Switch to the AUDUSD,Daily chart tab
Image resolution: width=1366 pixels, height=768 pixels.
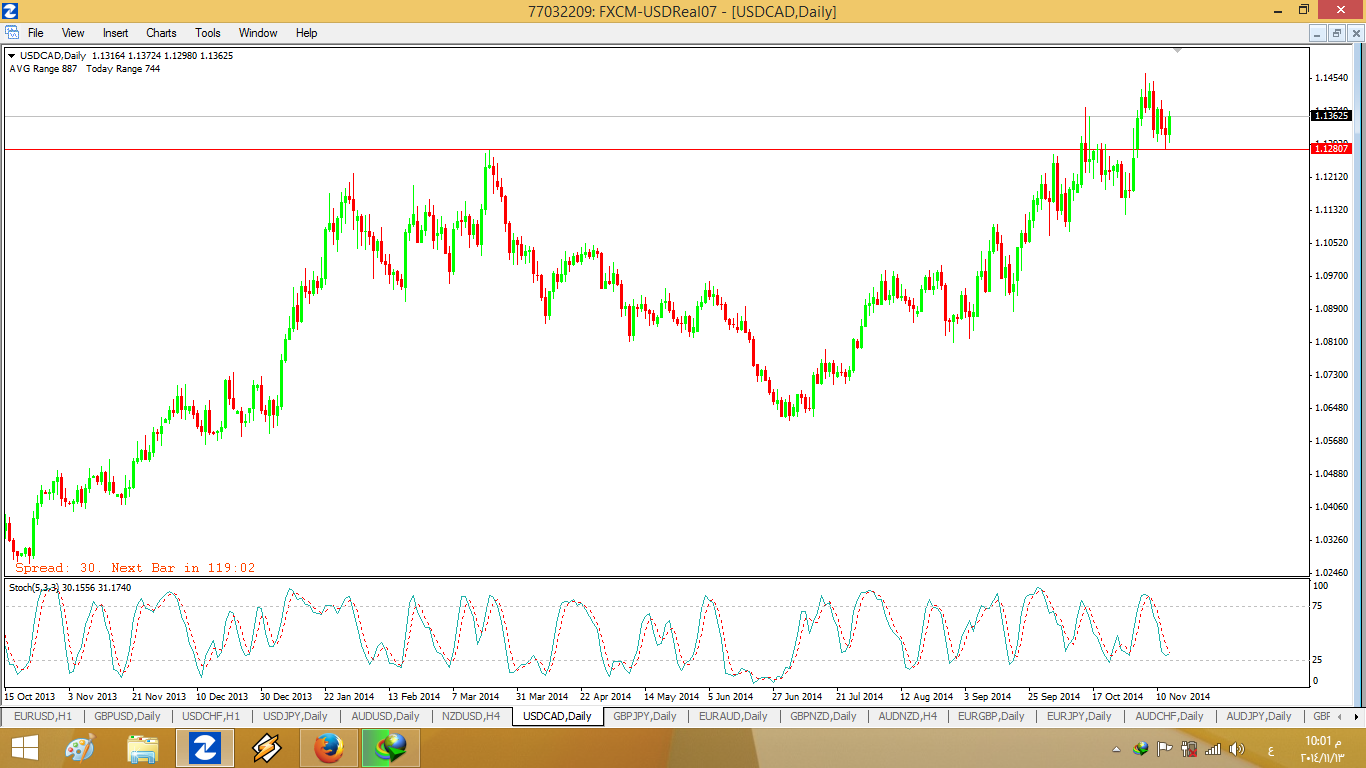click(x=385, y=716)
